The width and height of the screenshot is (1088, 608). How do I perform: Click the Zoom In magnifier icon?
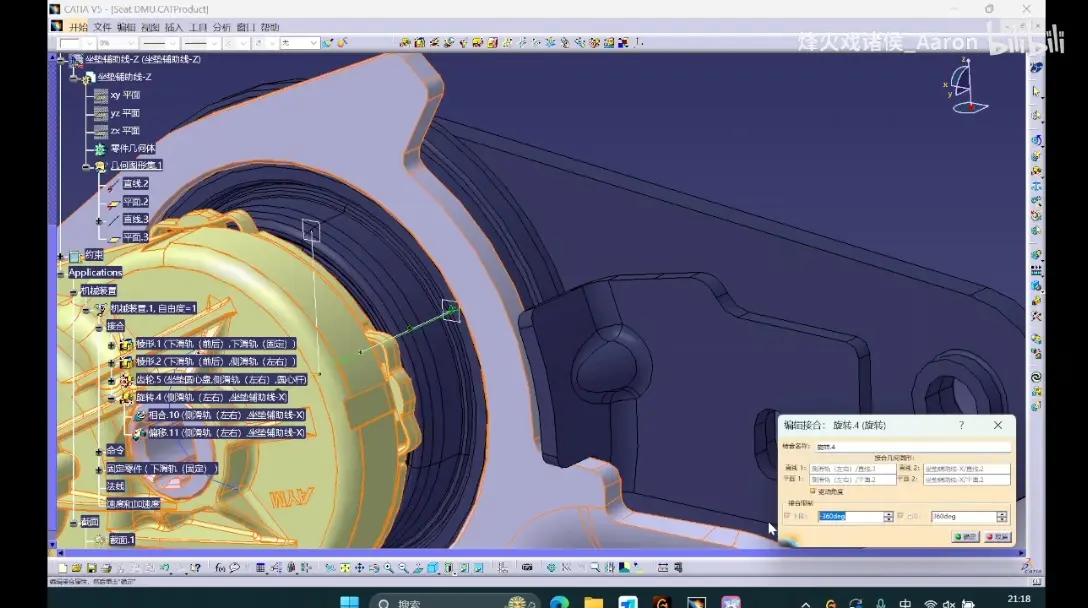pyautogui.click(x=389, y=568)
